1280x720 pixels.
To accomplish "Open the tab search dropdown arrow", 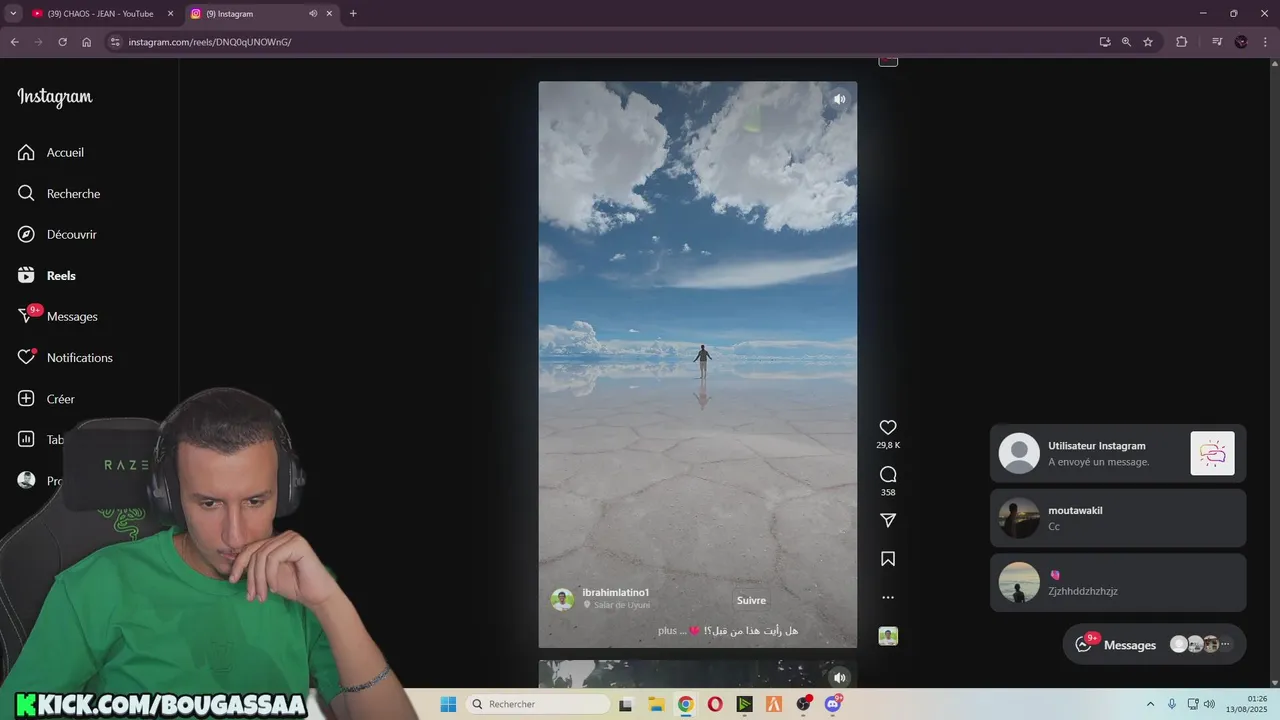I will [13, 14].
